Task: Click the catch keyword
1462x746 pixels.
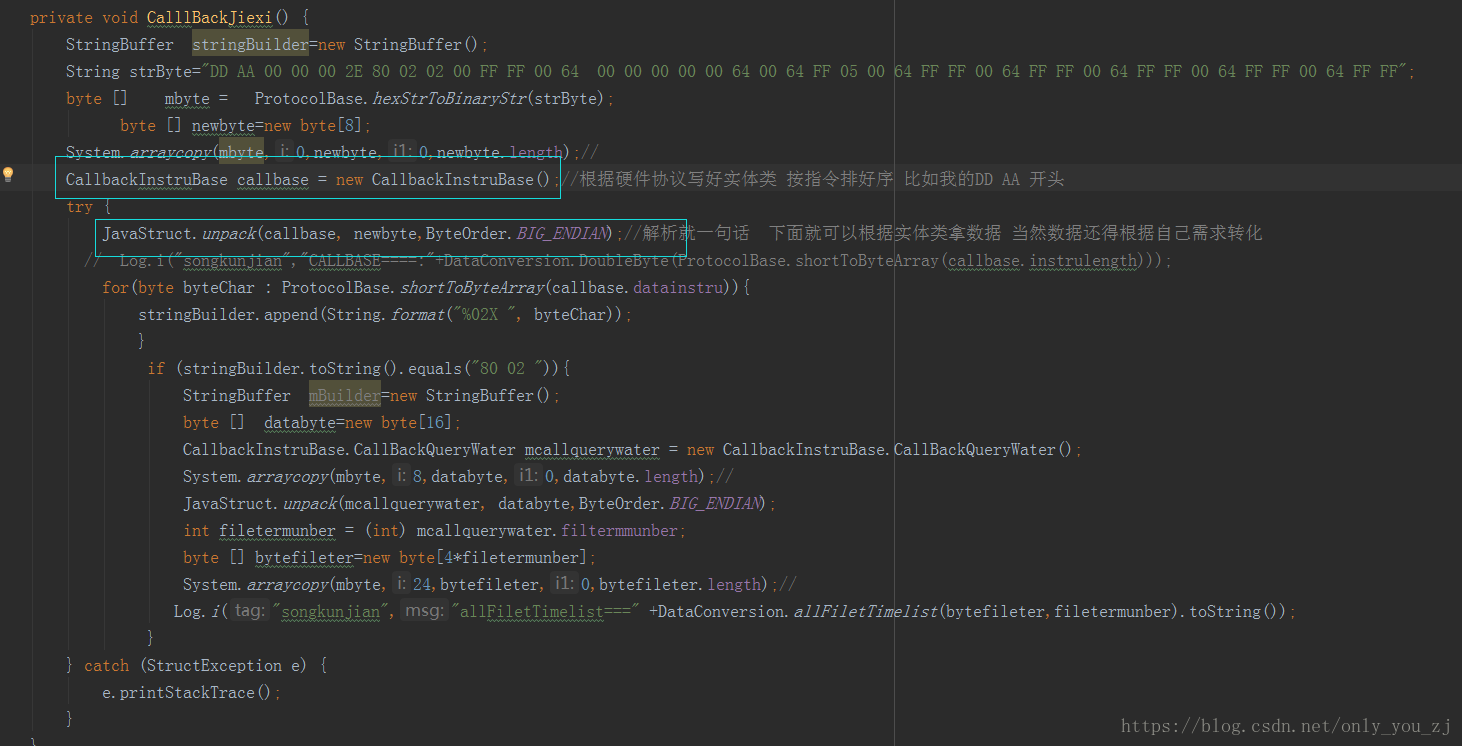Action: click(x=106, y=665)
